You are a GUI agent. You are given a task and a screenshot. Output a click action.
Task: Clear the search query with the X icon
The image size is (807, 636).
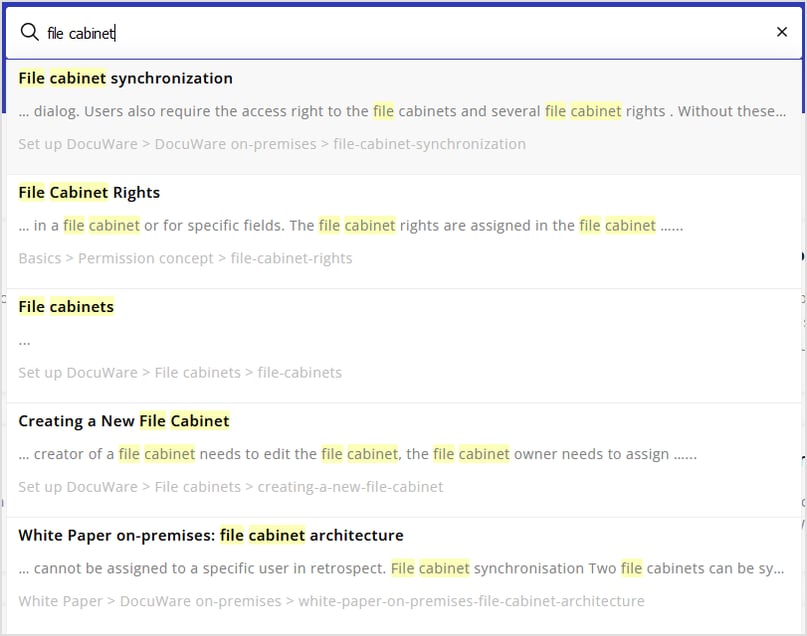[782, 31]
